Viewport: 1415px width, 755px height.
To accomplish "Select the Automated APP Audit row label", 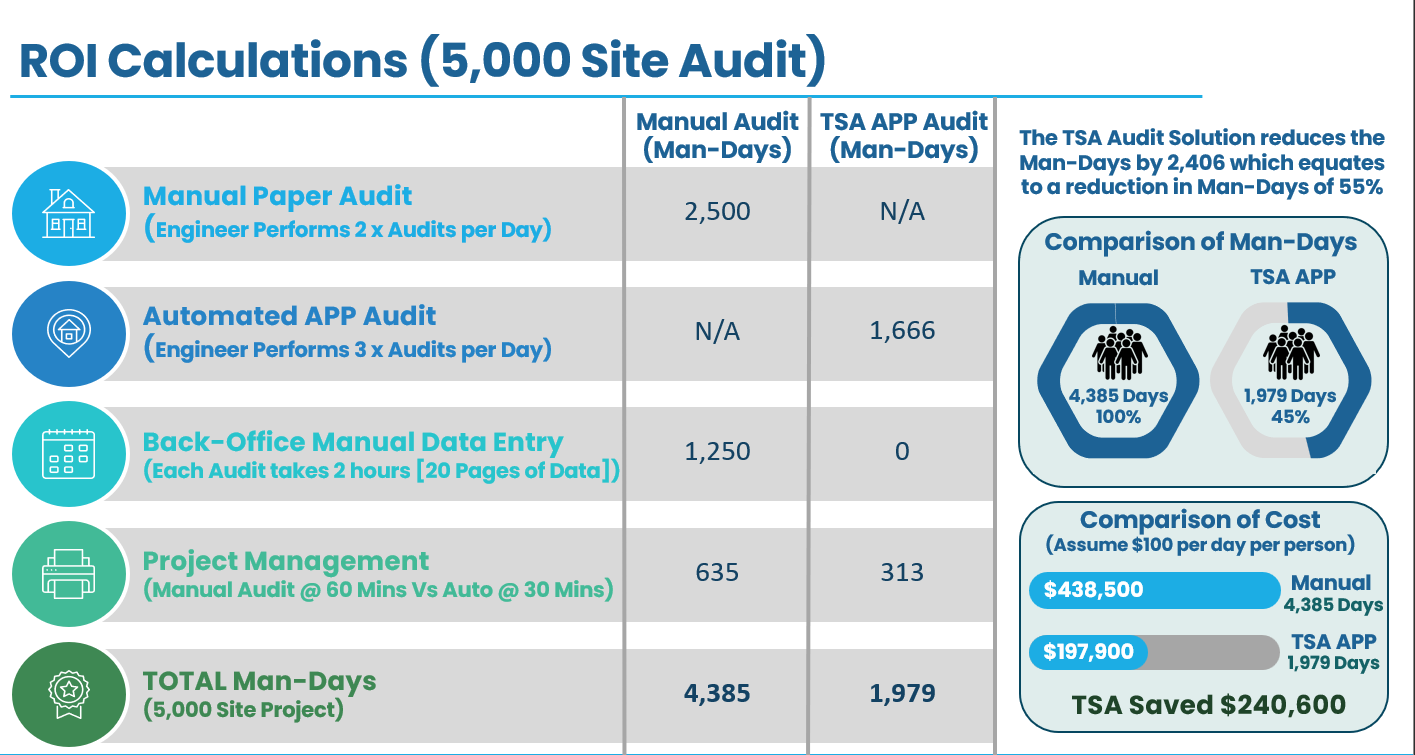I will coord(289,316).
